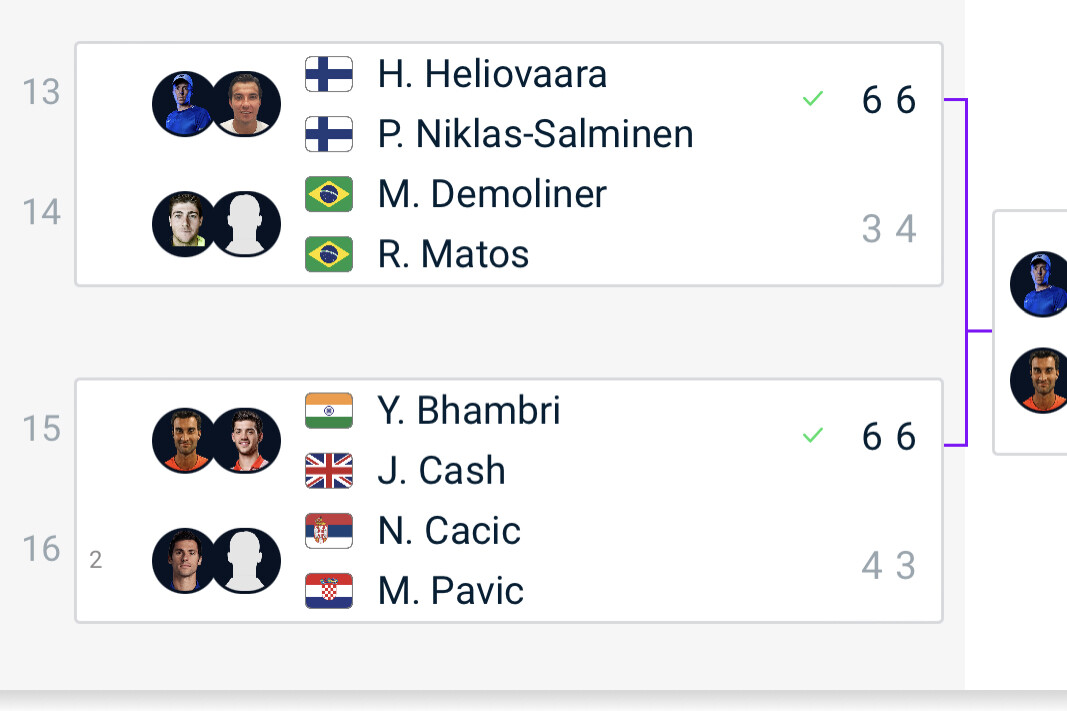The height and width of the screenshot is (711, 1067).
Task: Open R. Matos player name link
Action: [453, 254]
